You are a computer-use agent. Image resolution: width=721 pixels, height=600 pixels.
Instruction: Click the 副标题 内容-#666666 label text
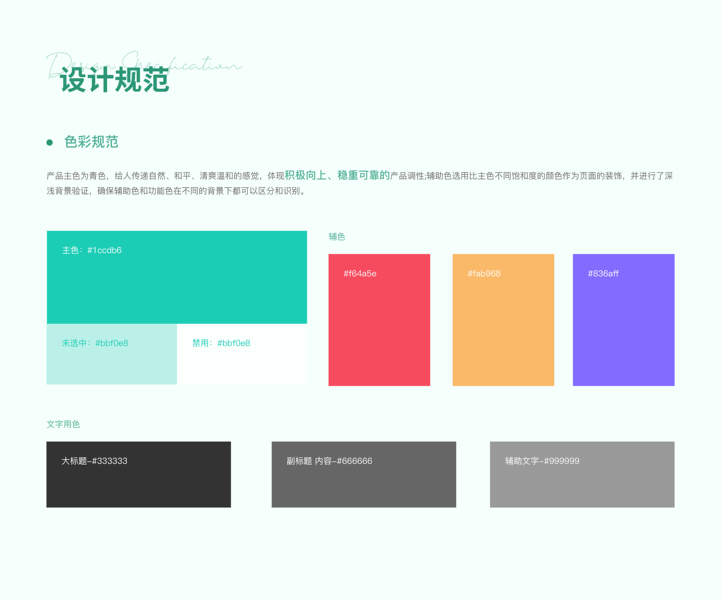coord(329,461)
